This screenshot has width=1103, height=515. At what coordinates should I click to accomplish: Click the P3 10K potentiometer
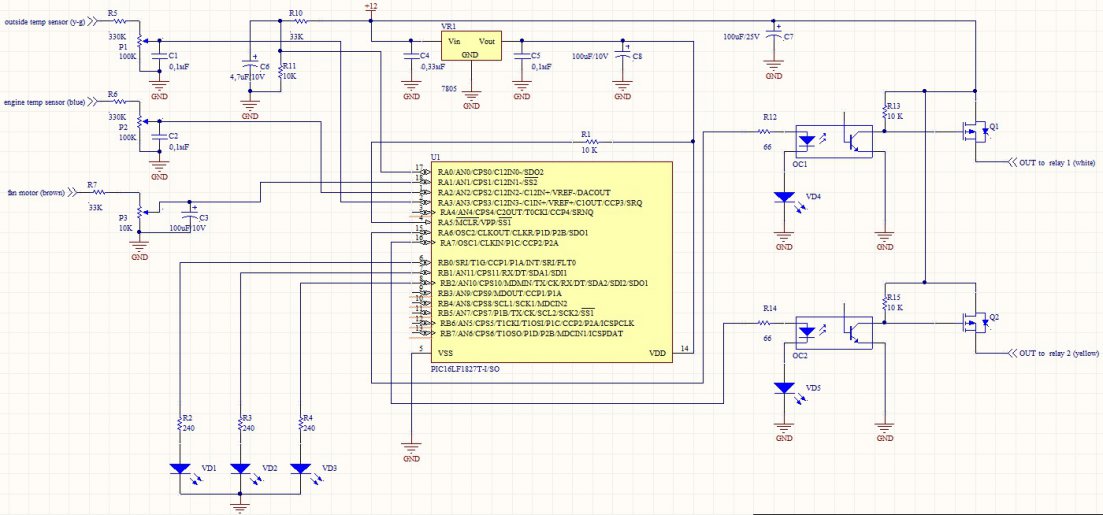pyautogui.click(x=140, y=210)
